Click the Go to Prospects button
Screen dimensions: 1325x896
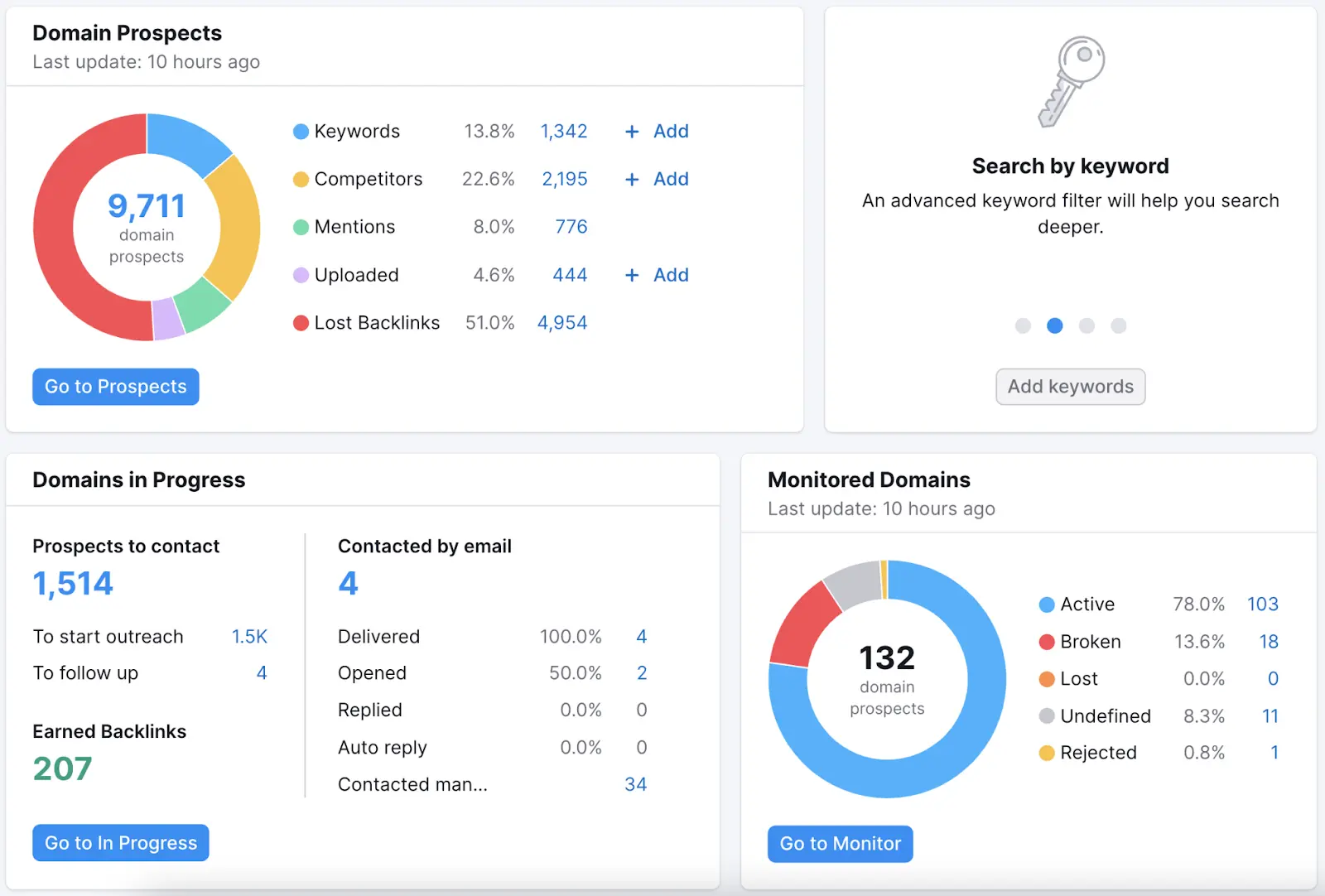point(115,387)
